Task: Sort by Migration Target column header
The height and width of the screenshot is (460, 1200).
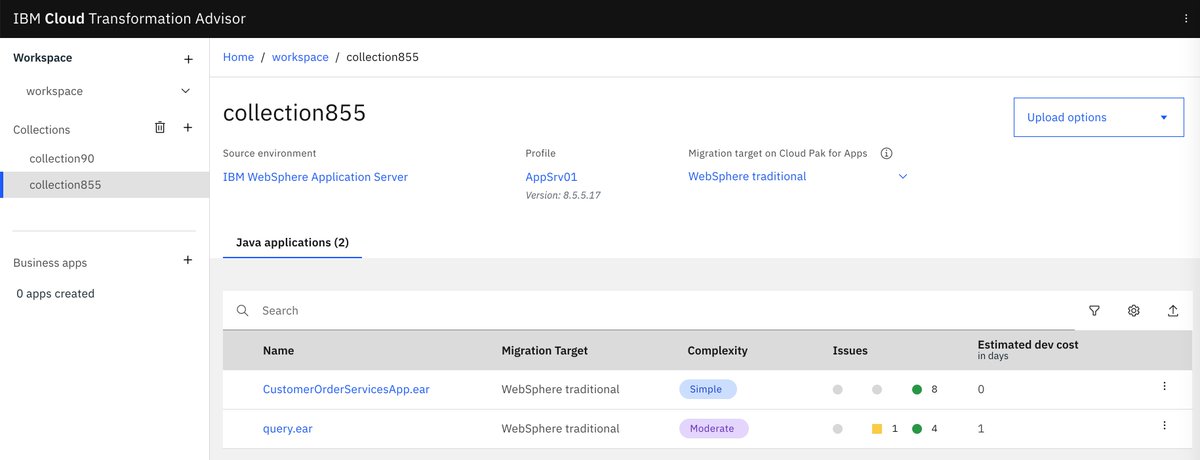Action: [544, 351]
